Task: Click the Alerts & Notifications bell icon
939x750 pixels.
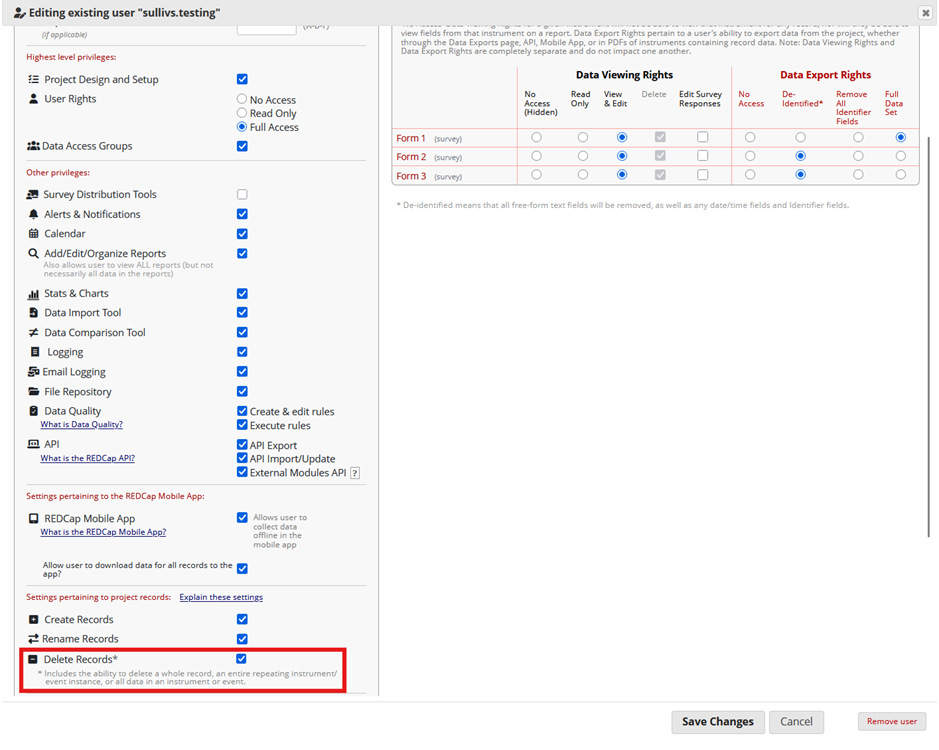Action: (x=34, y=215)
